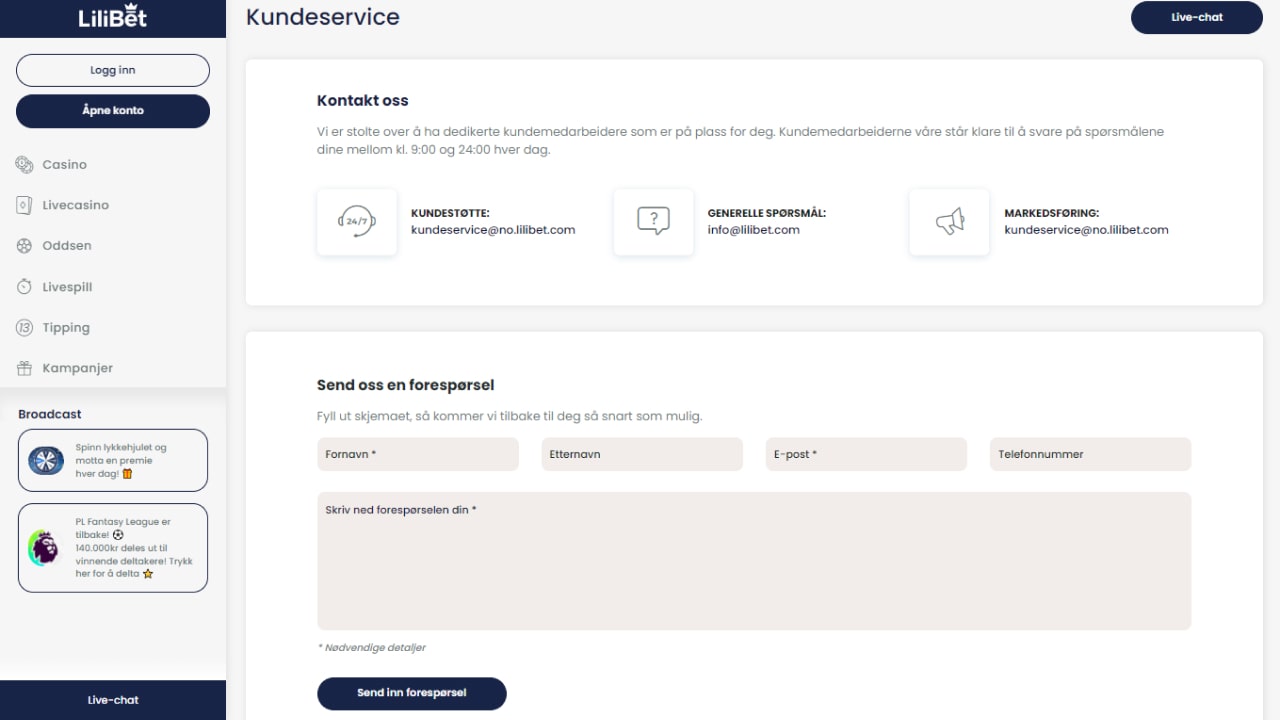Click the Send oss en forespørsel heading
Viewport: 1280px width, 720px height.
pyautogui.click(x=406, y=385)
